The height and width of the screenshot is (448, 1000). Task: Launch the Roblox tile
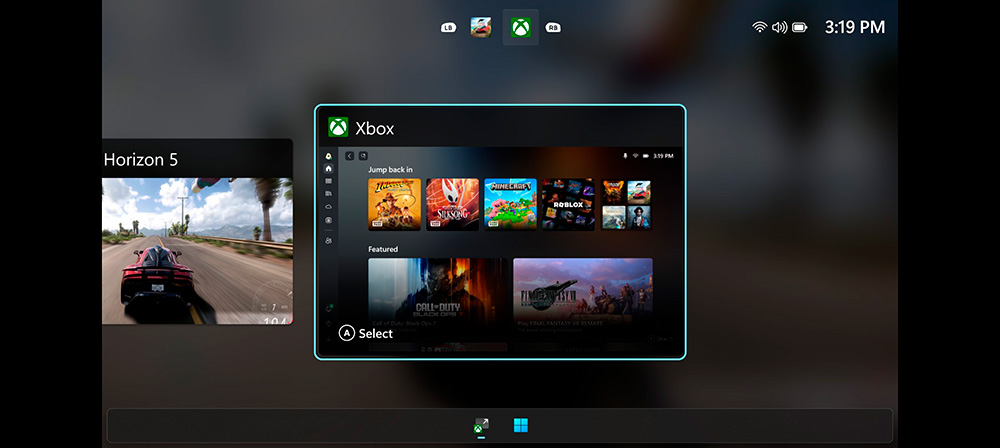coord(568,204)
